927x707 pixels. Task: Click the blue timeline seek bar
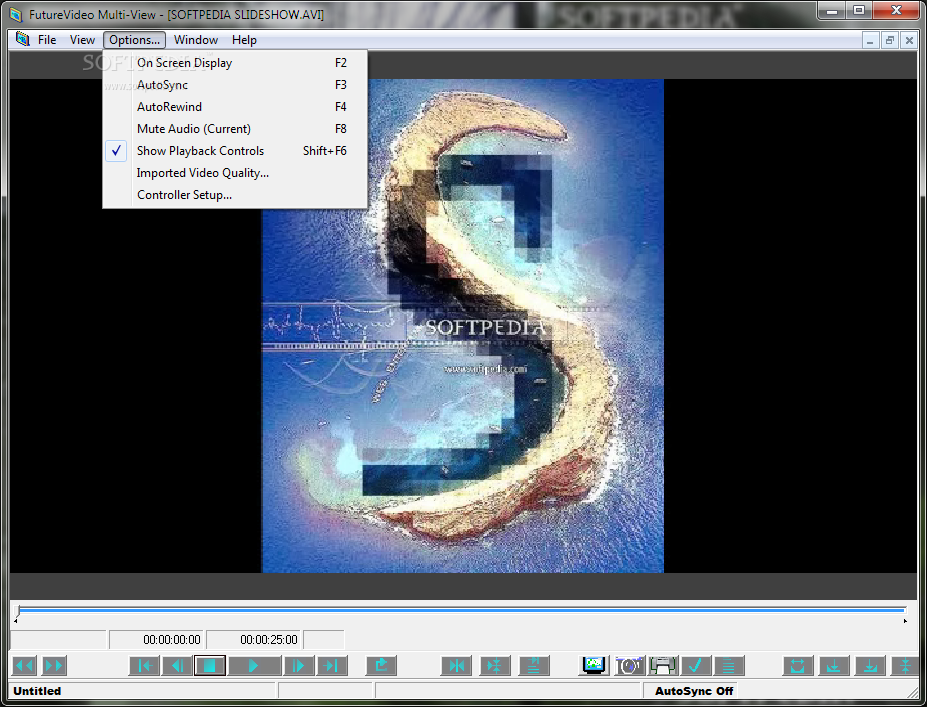click(462, 609)
